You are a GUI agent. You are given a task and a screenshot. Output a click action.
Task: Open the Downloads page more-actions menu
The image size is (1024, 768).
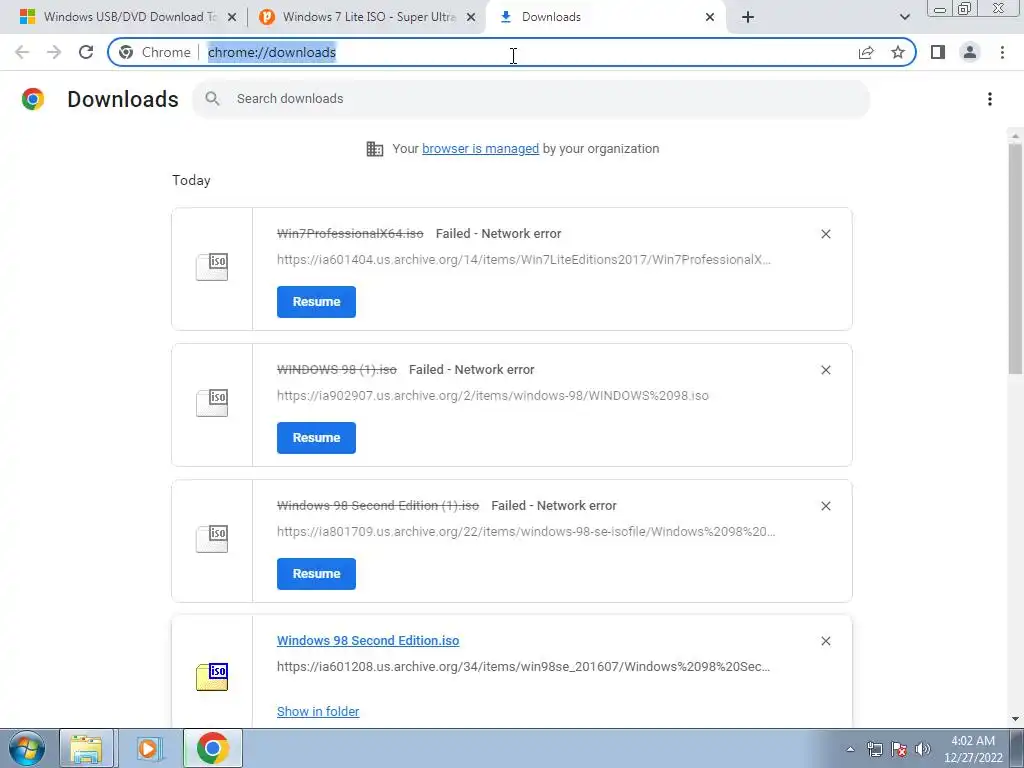tap(990, 99)
